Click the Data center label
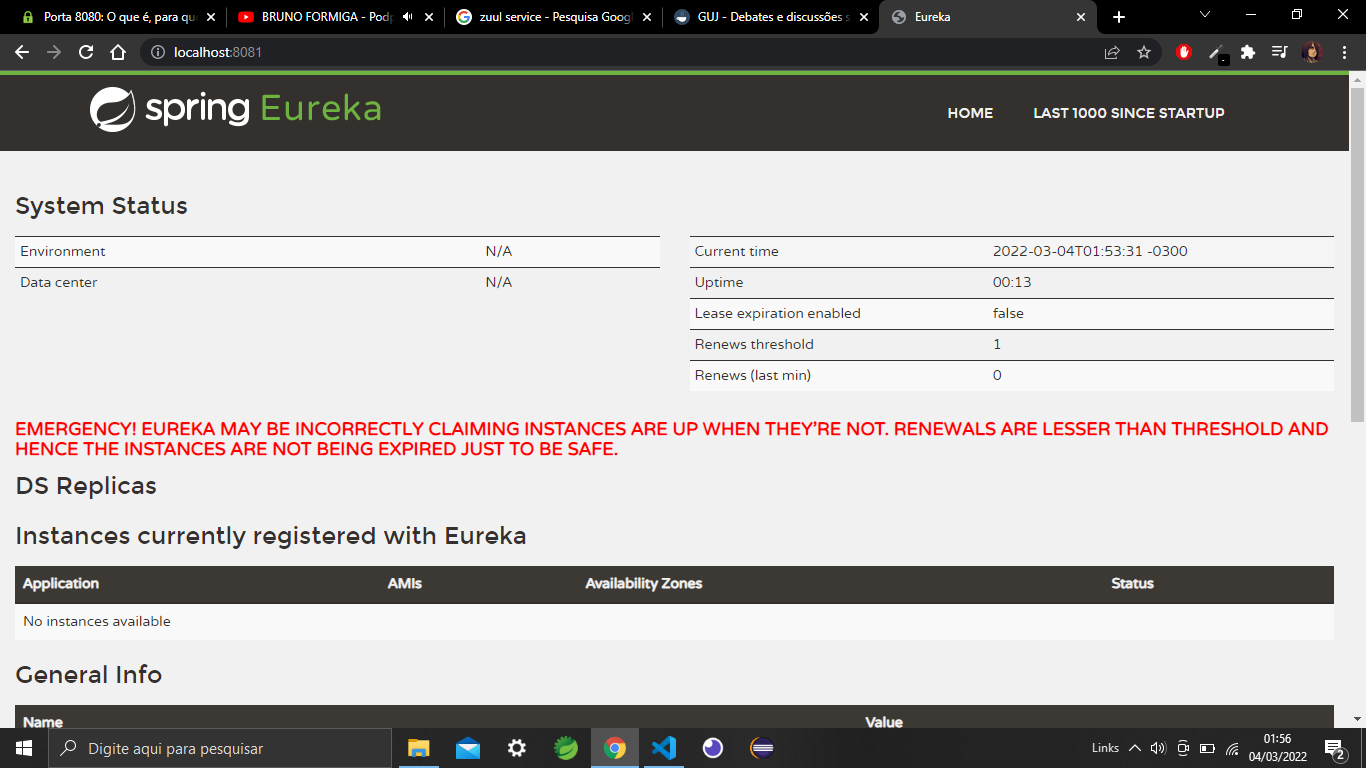 [59, 282]
